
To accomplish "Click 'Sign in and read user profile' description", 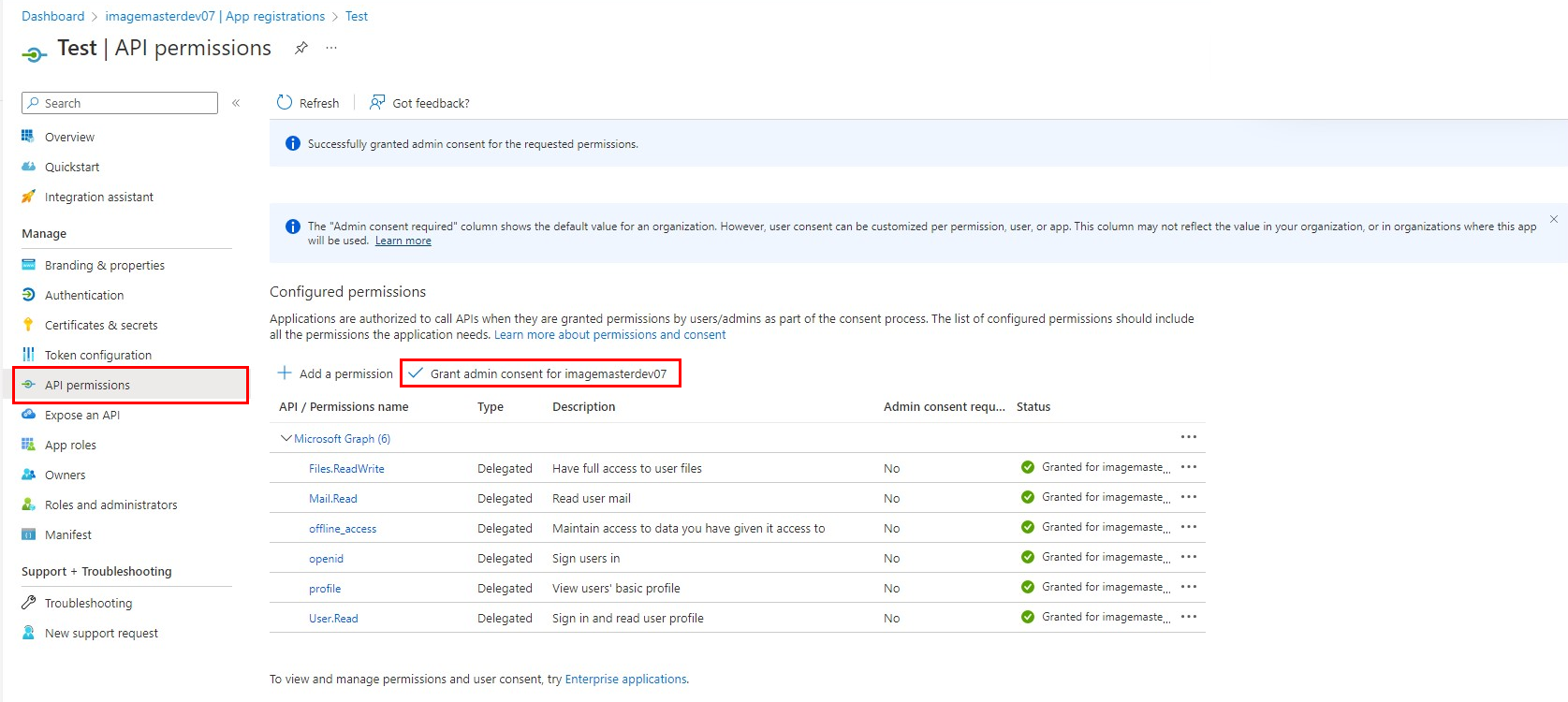I will point(628,618).
